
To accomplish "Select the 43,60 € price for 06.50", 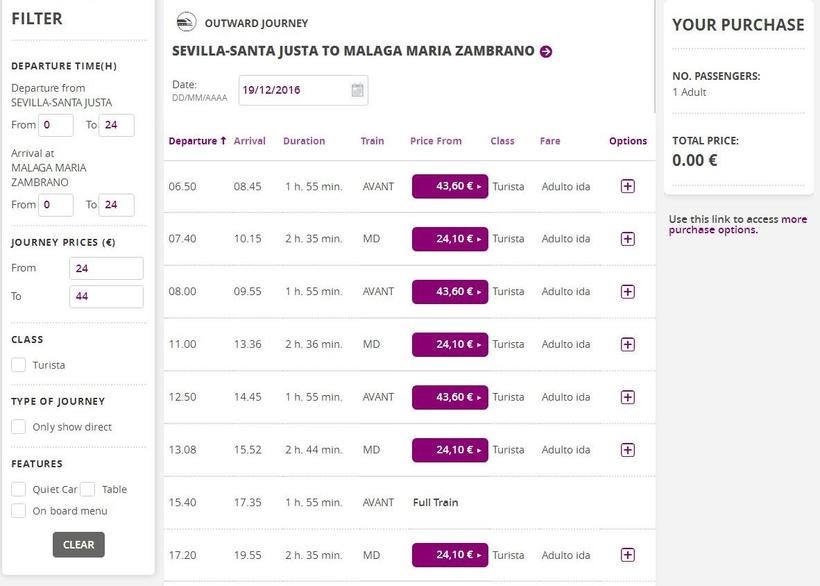I will [450, 186].
